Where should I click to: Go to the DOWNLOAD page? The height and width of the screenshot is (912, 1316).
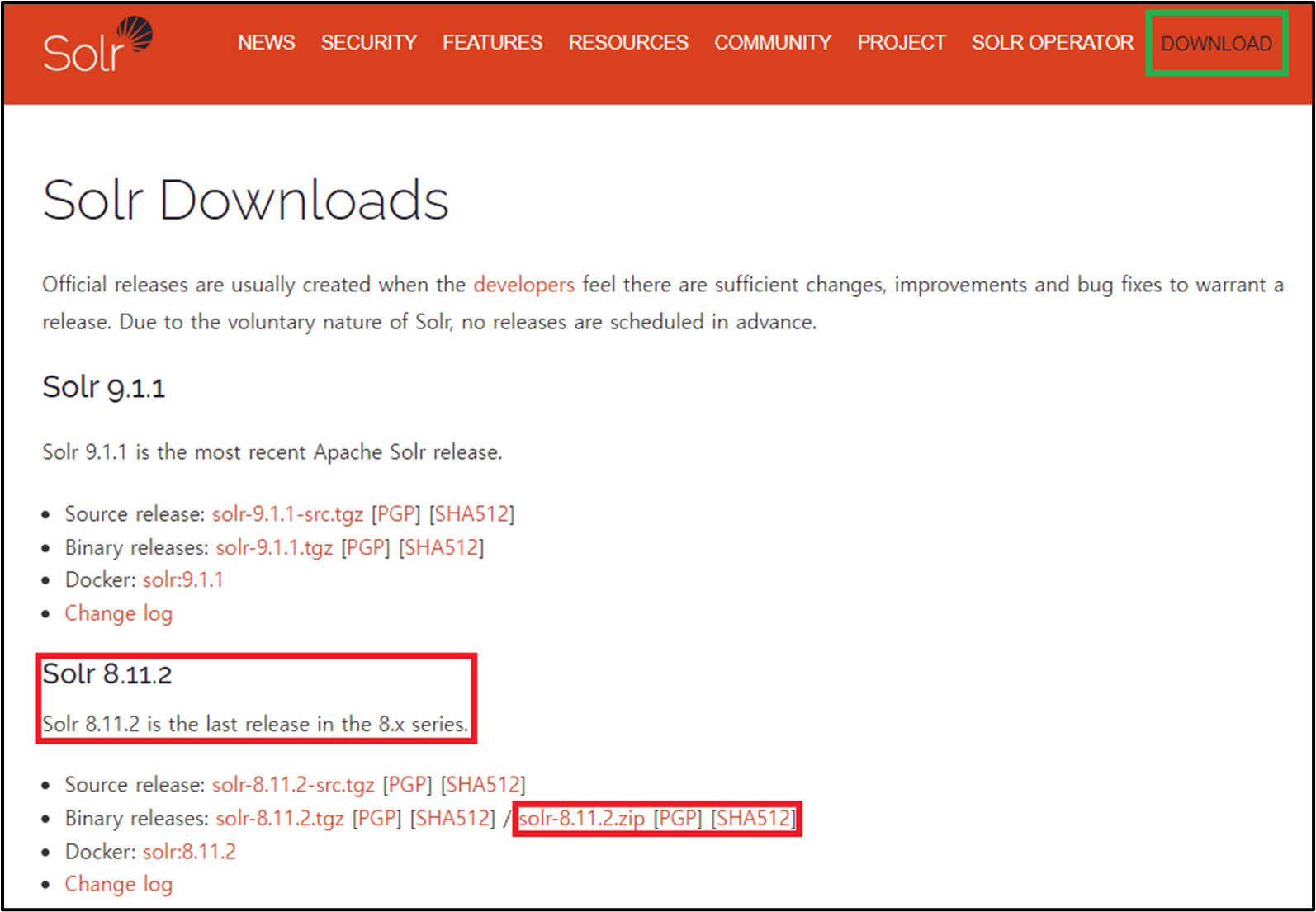(x=1216, y=44)
